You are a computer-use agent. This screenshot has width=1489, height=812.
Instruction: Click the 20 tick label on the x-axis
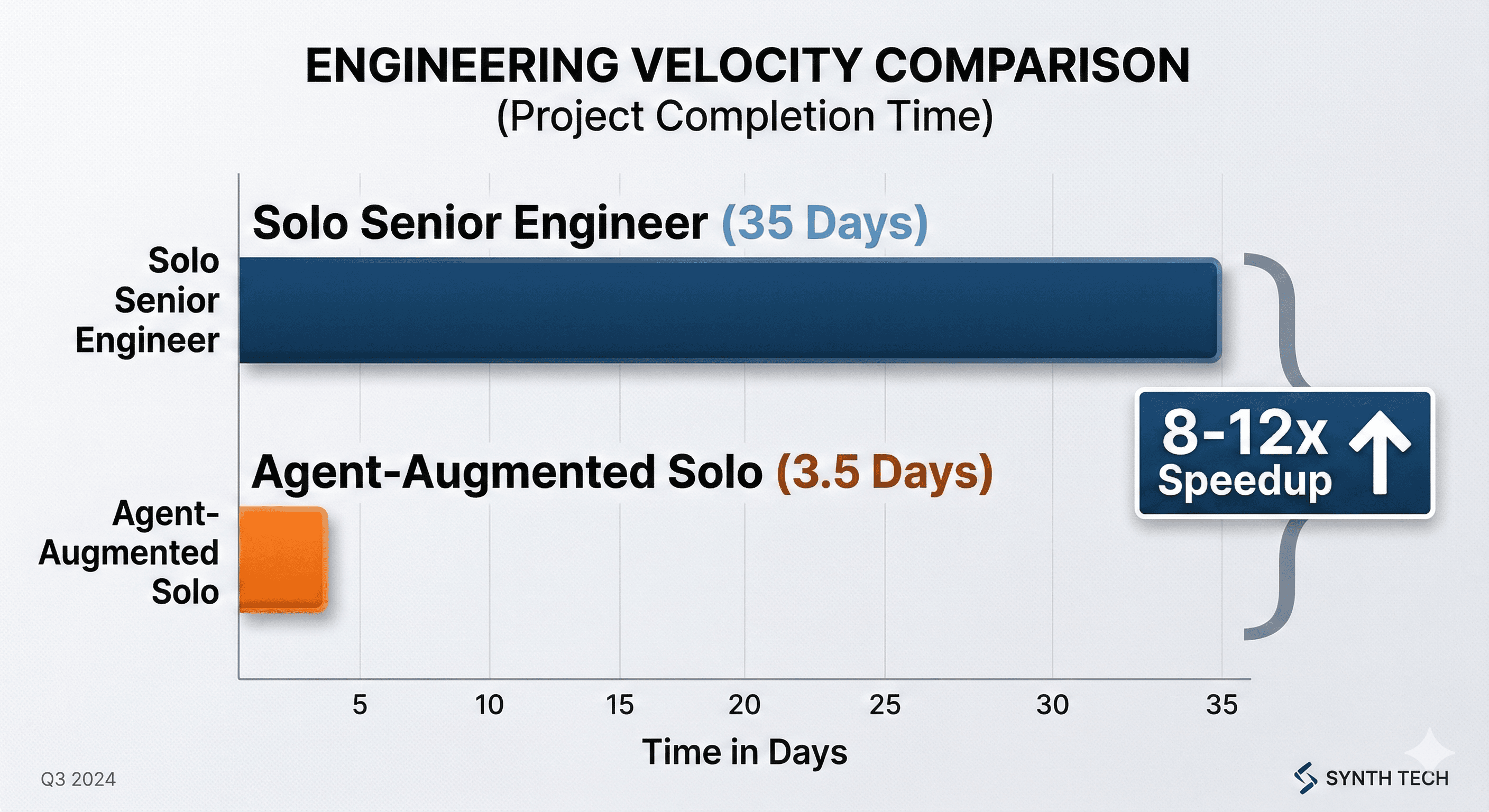[744, 705]
